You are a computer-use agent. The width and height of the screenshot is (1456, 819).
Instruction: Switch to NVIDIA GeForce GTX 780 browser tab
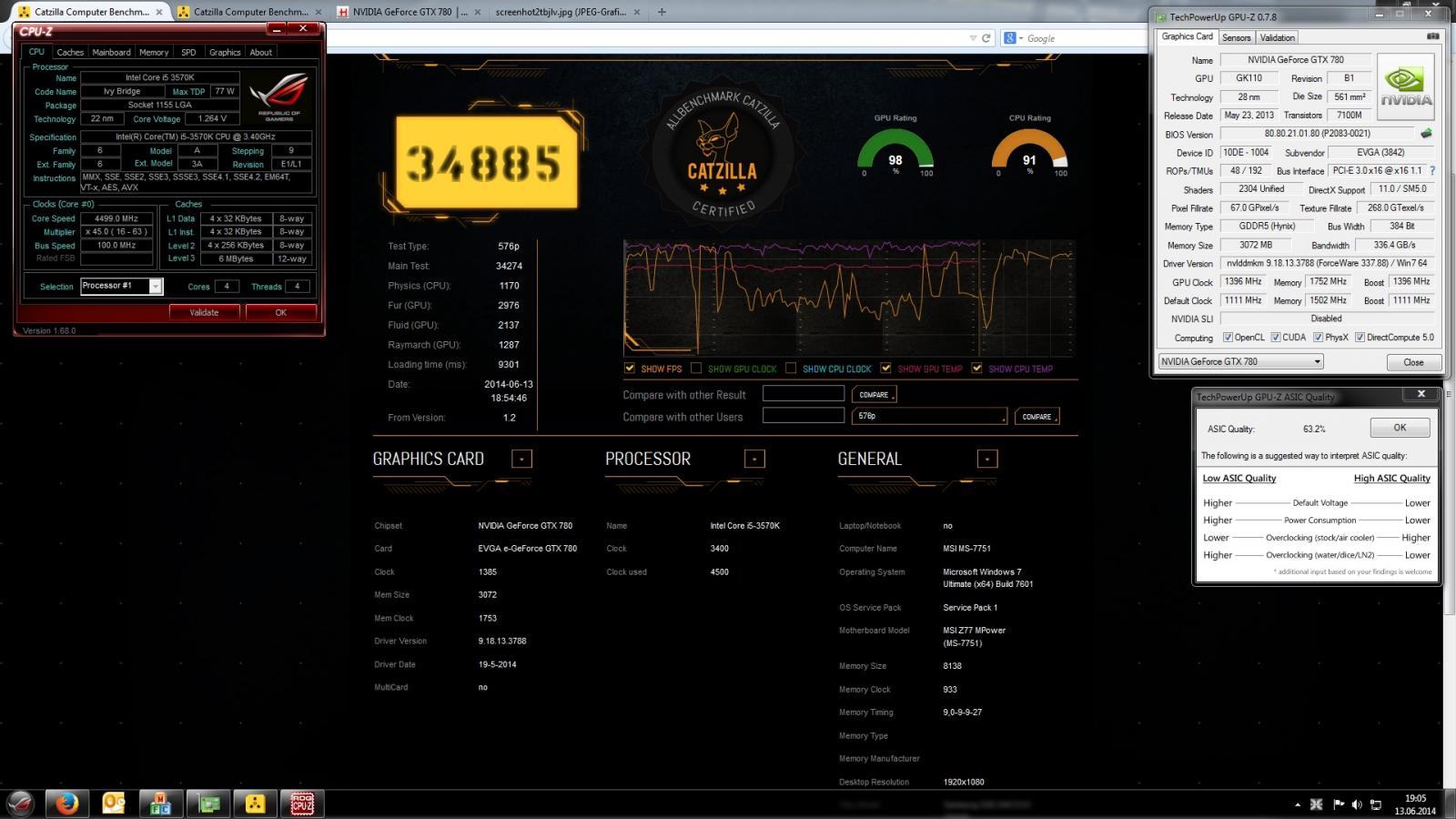point(409,12)
